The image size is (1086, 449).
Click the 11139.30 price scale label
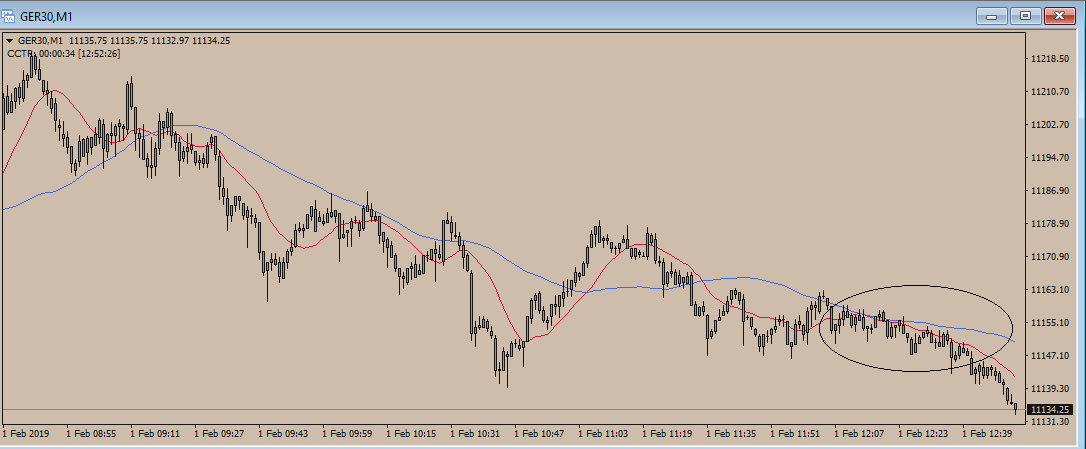tap(1051, 389)
